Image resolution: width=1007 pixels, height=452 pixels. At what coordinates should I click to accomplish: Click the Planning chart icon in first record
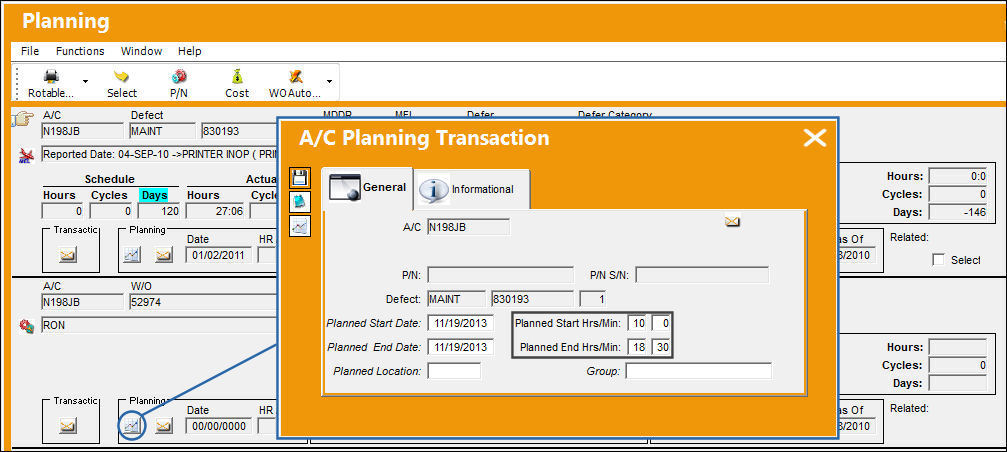132,256
